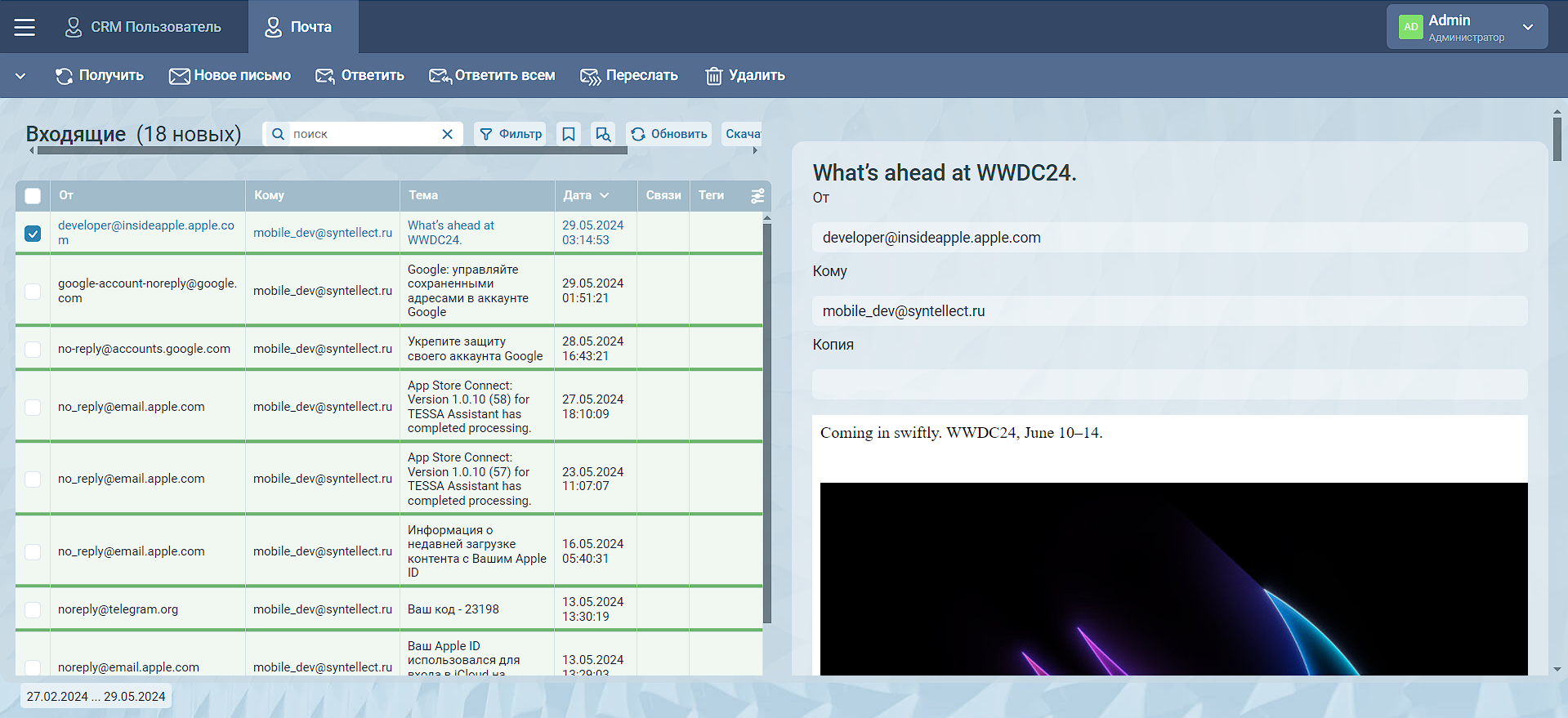Clear the search field with the X icon
This screenshot has height=718, width=1568.
447,134
